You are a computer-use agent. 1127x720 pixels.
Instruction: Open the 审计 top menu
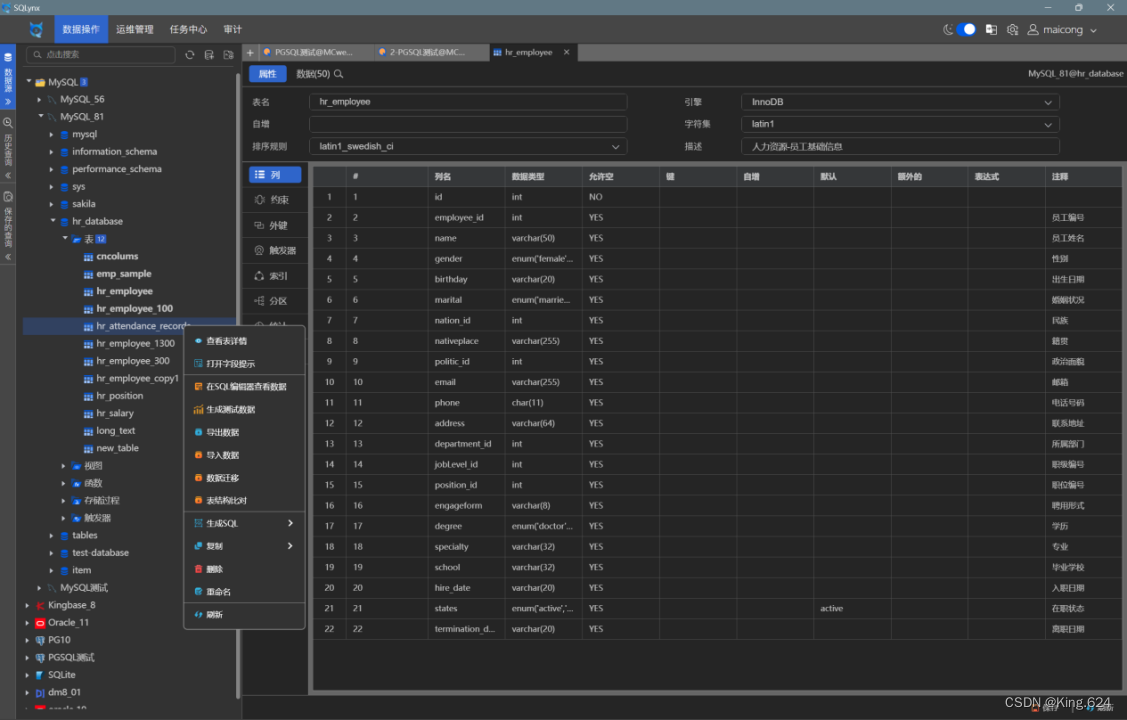233,29
